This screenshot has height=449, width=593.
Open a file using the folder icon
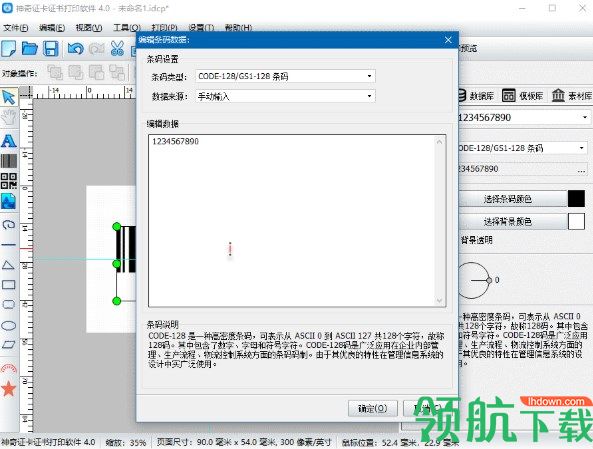[x=29, y=49]
